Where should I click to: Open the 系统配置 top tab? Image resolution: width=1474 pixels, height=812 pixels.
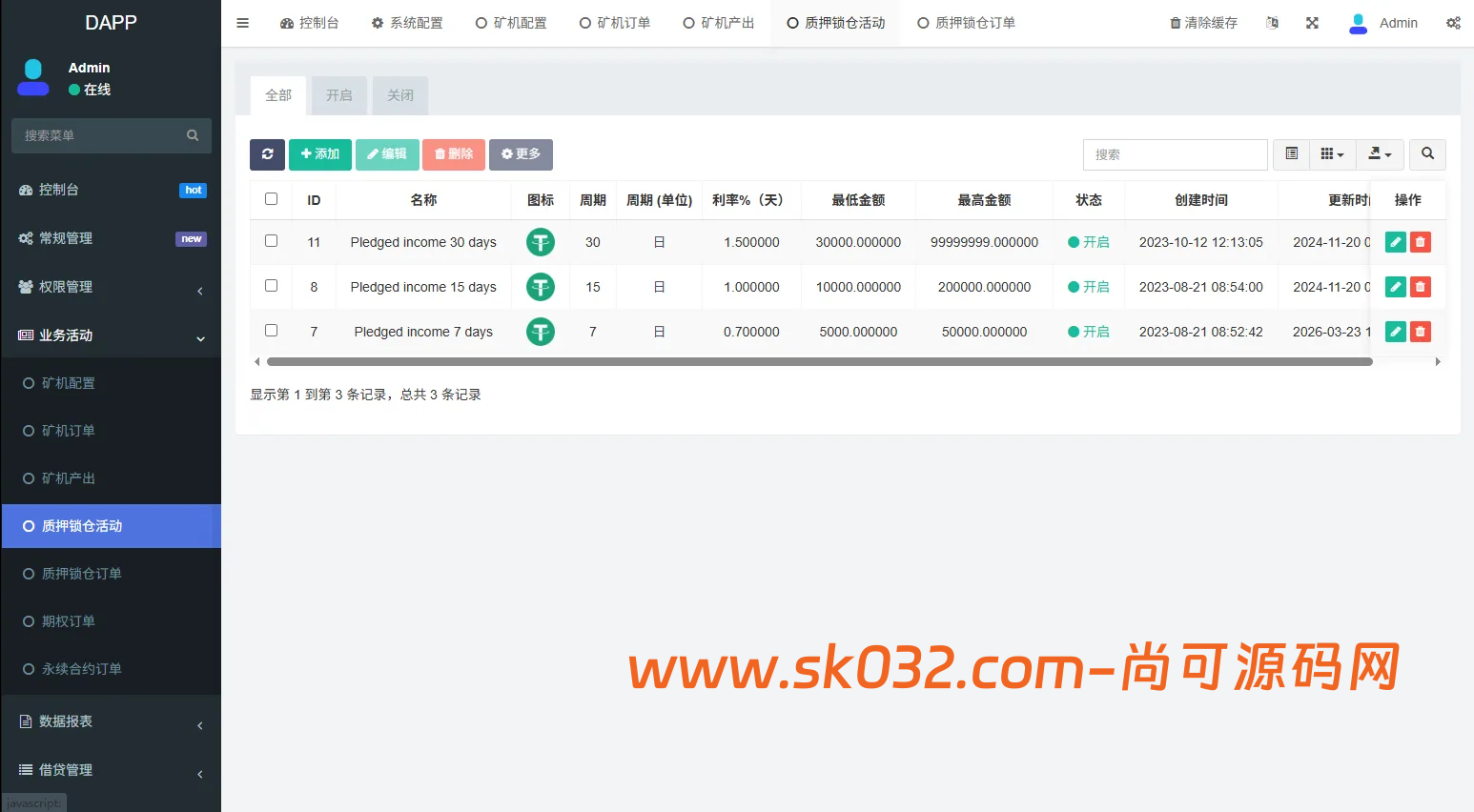pos(407,23)
